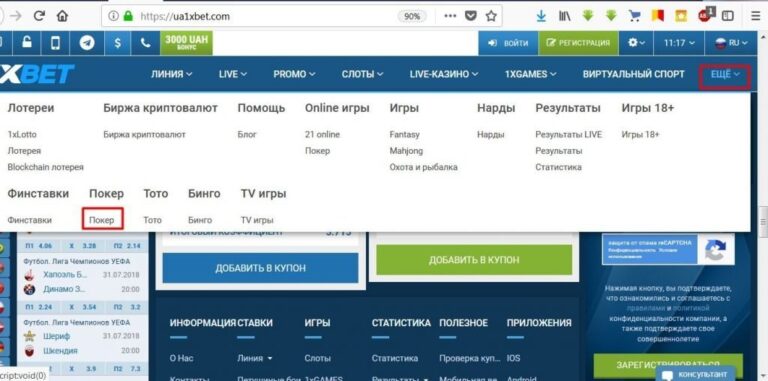Open the Firefox hamburger menu

(x=756, y=16)
